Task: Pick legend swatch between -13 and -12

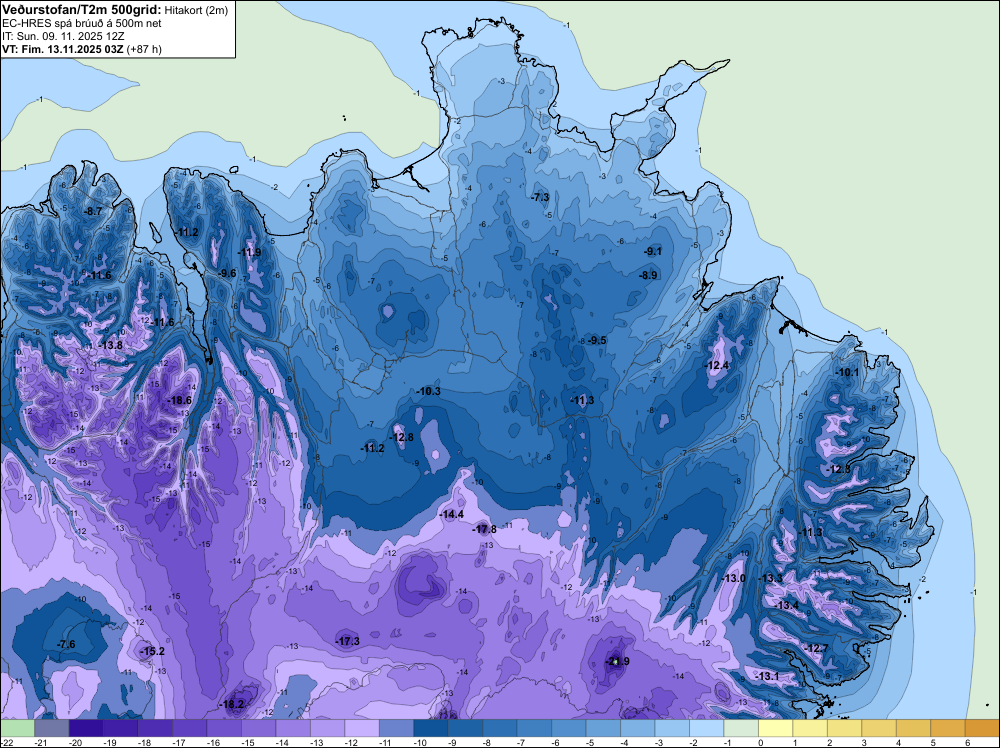Action: click(x=327, y=728)
